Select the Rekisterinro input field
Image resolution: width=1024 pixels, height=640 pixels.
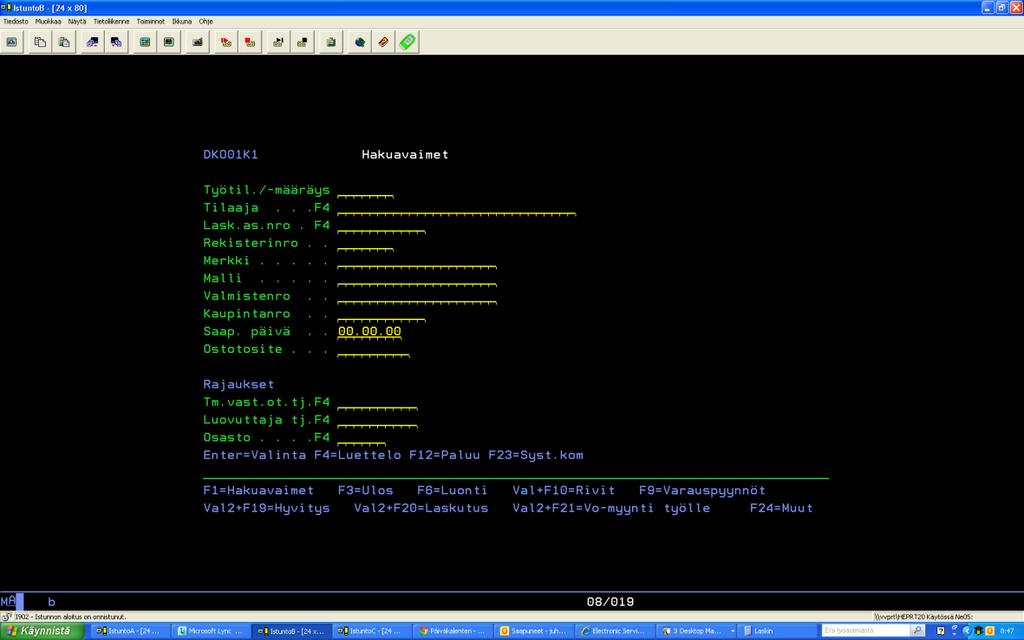(365, 243)
